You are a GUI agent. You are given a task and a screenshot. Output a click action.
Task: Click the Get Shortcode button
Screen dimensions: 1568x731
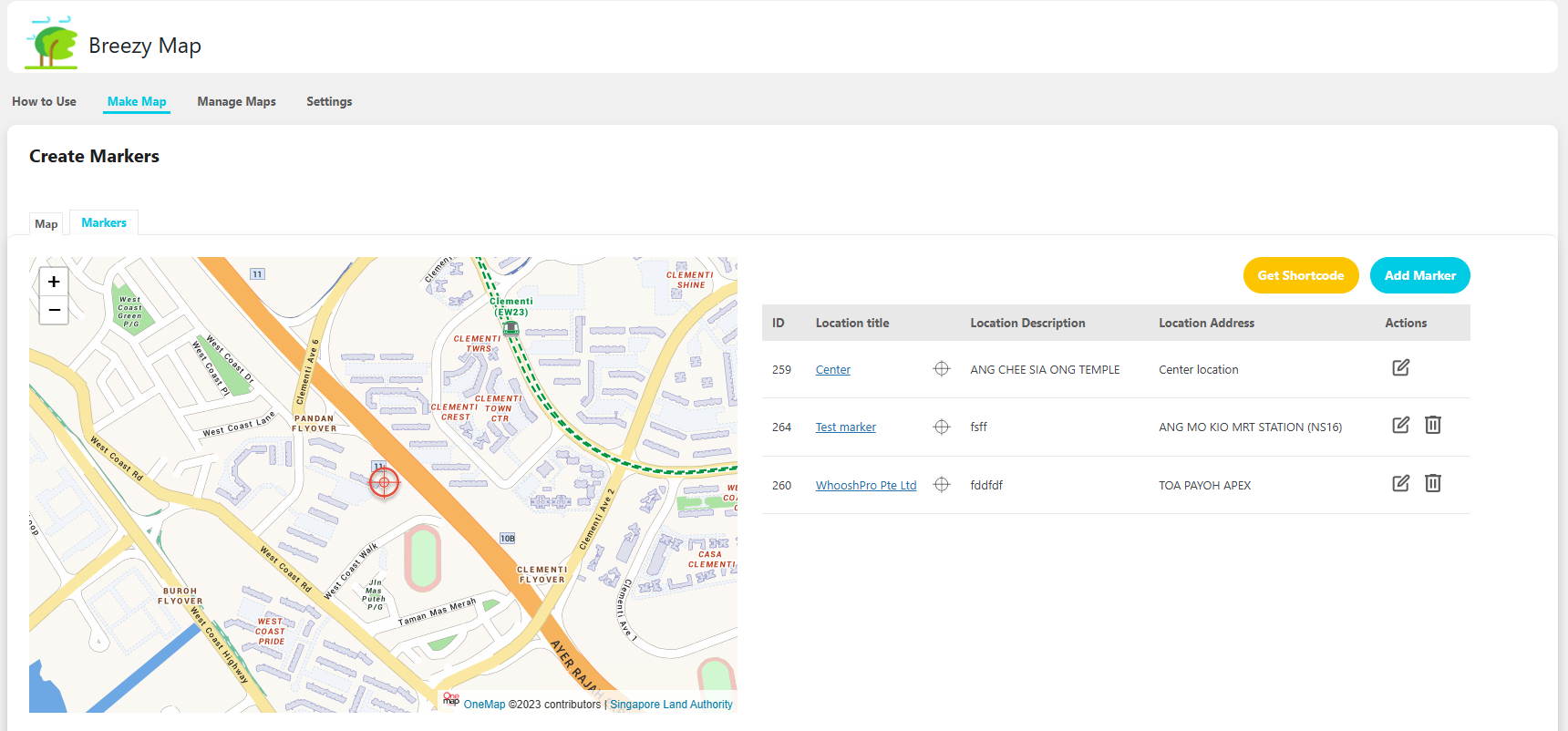coord(1301,275)
